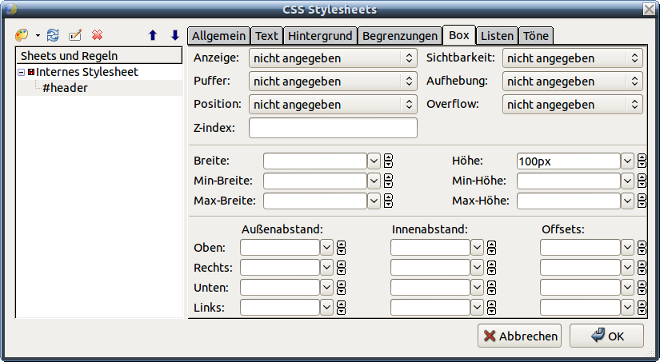Viewport: 660px width, 362px height.
Task: Delete selected rule with red X icon
Action: coord(97,35)
